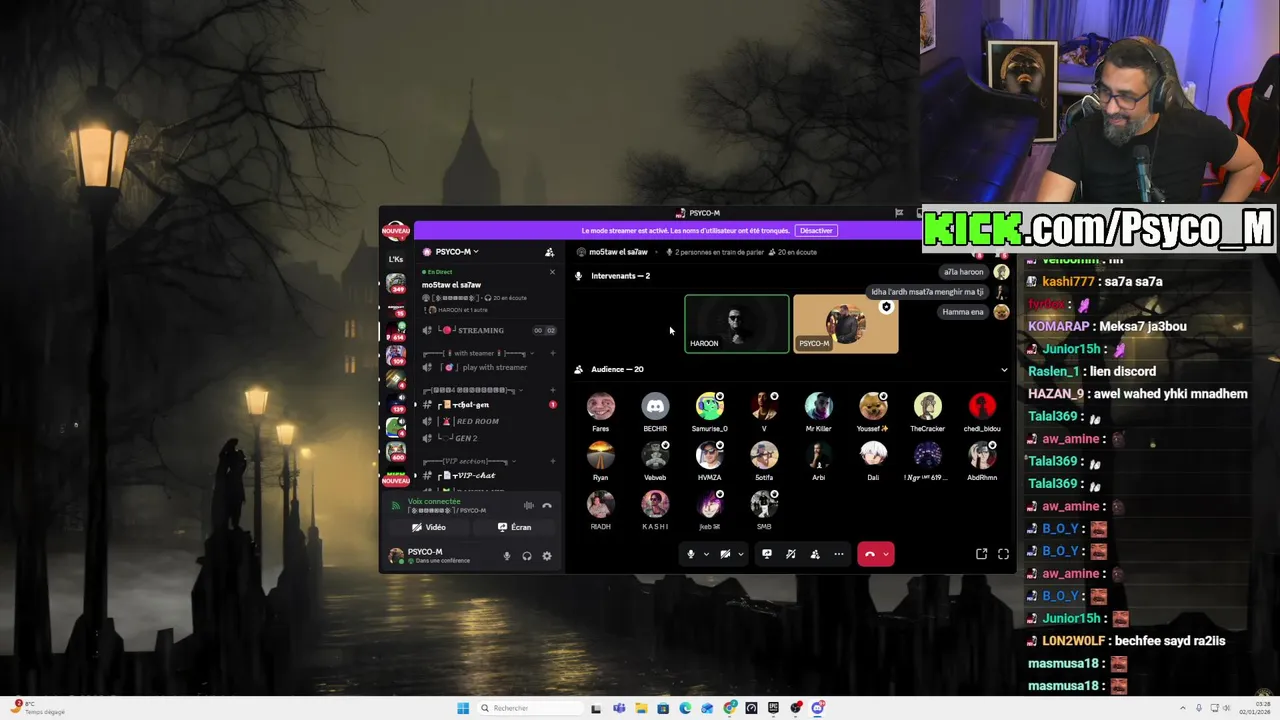Image resolution: width=1280 pixels, height=720 pixels.
Task: Toggle the Vidéo button in voice panel
Action: [x=429, y=527]
